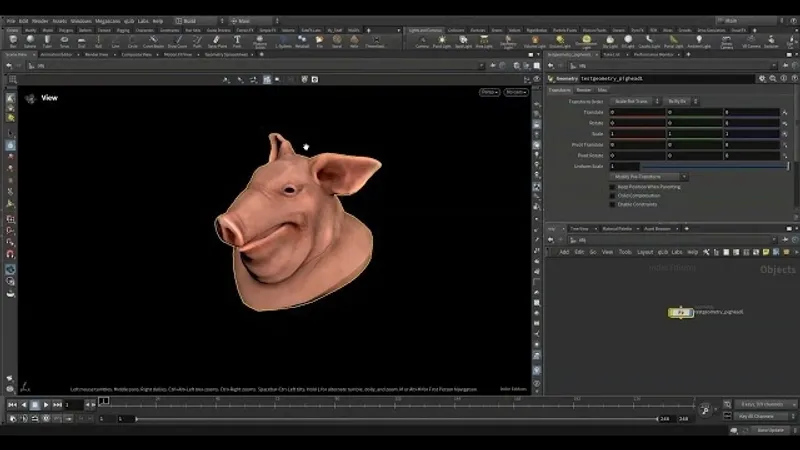Click Translate X input field
The height and width of the screenshot is (450, 800).
pos(638,112)
